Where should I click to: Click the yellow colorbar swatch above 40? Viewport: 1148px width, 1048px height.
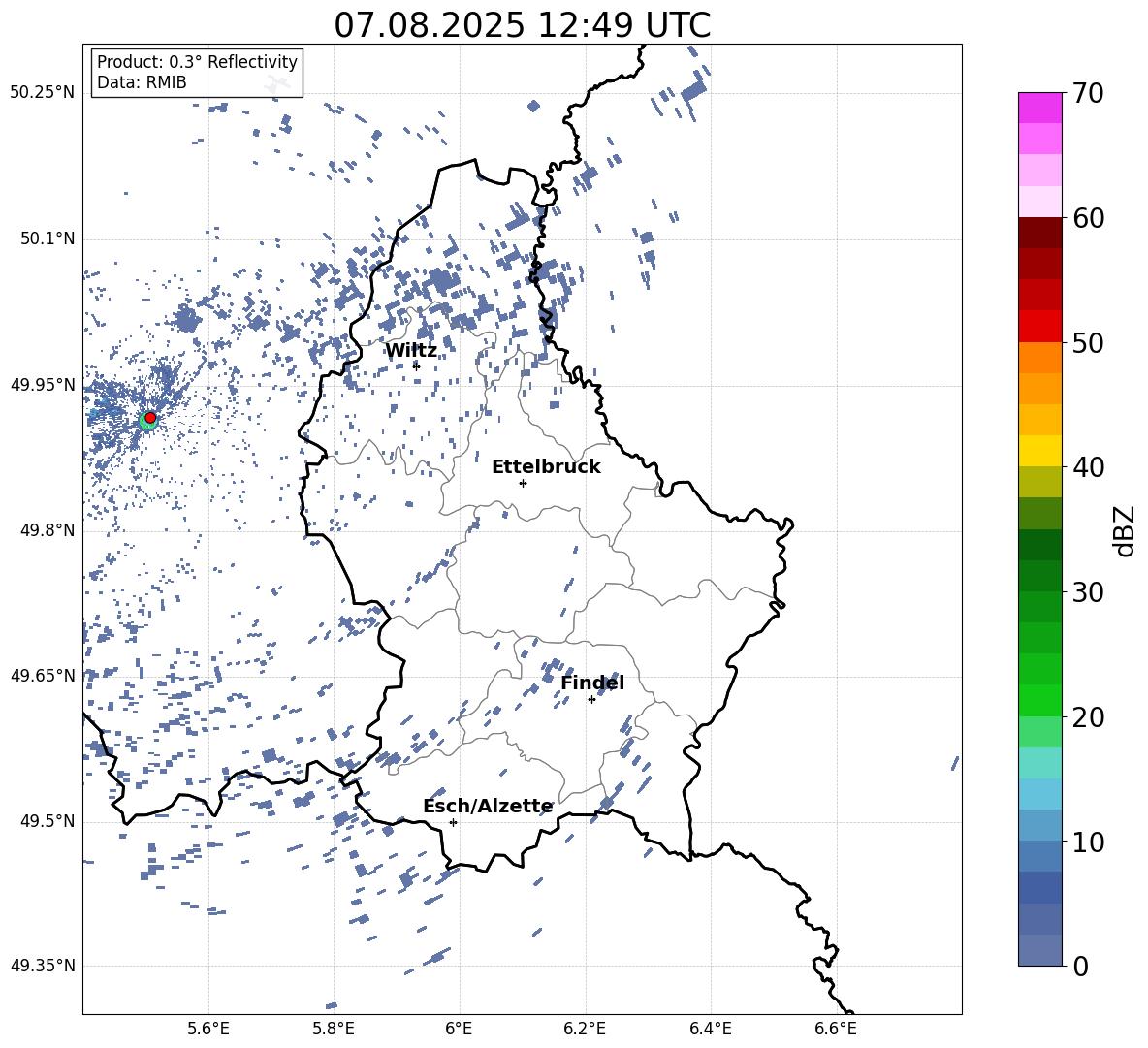(x=1039, y=451)
